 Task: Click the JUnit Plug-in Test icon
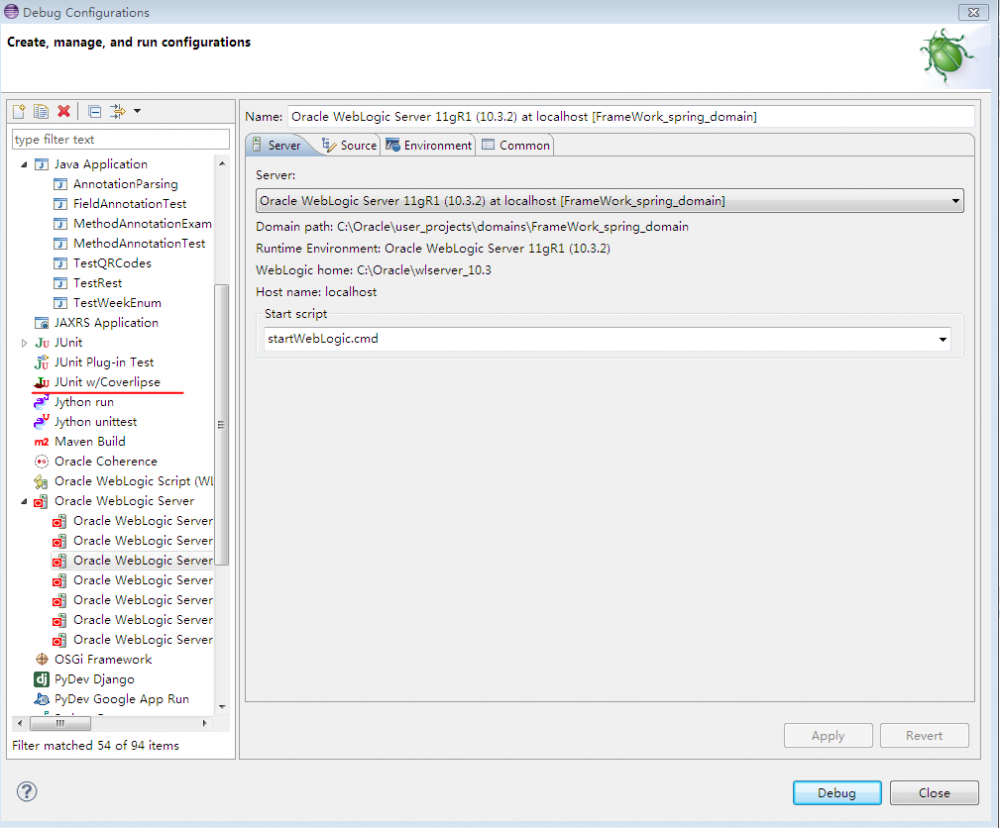pos(41,363)
